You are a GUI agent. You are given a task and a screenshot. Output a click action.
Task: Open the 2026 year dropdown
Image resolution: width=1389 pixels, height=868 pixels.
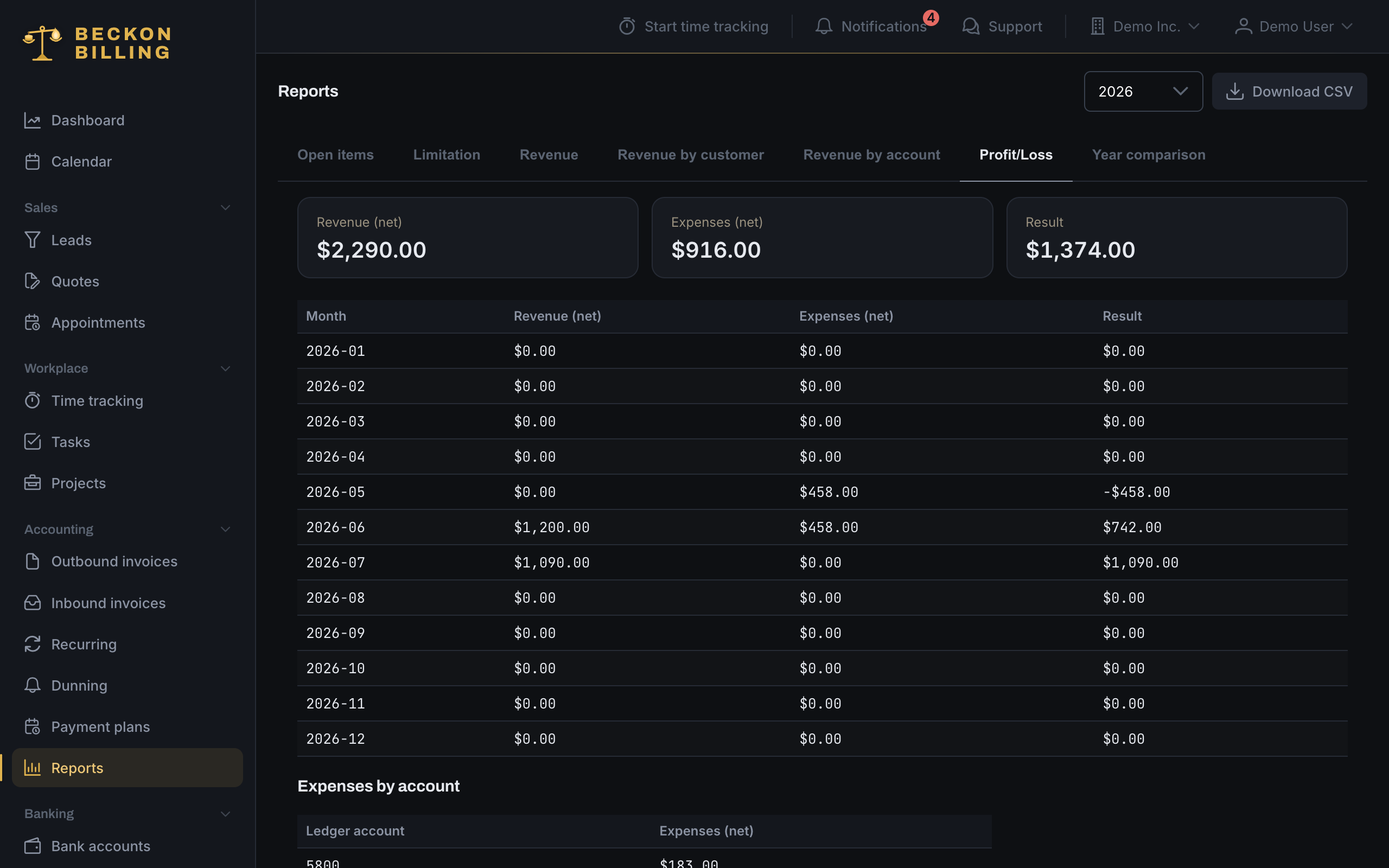[x=1143, y=91]
